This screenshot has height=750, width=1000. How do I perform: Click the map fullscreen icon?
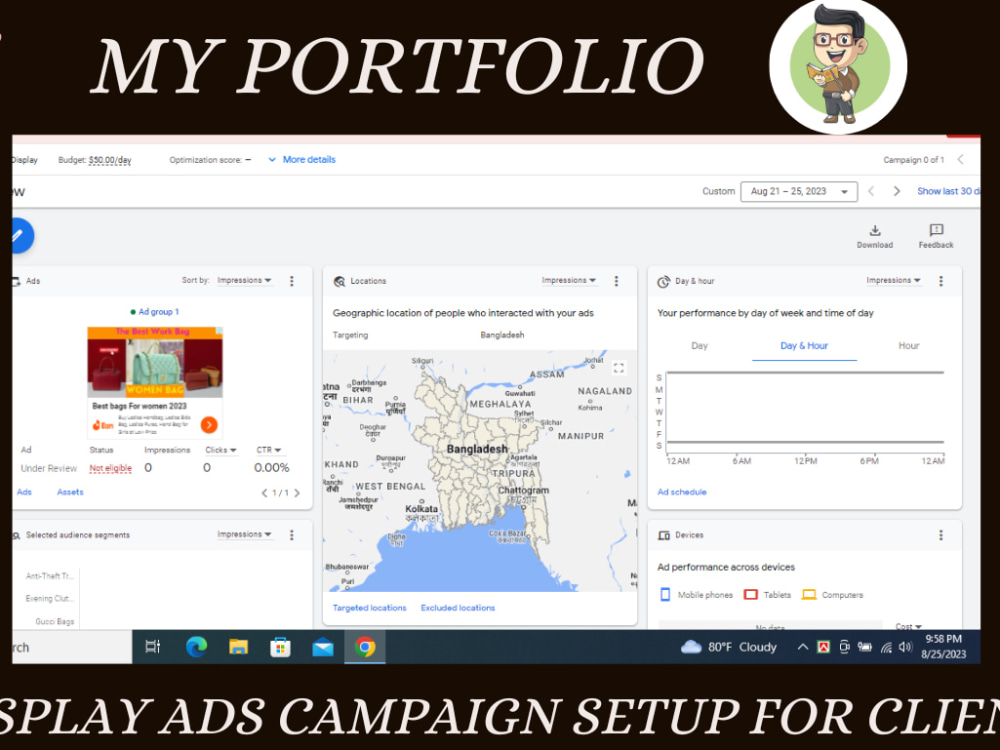click(x=619, y=368)
